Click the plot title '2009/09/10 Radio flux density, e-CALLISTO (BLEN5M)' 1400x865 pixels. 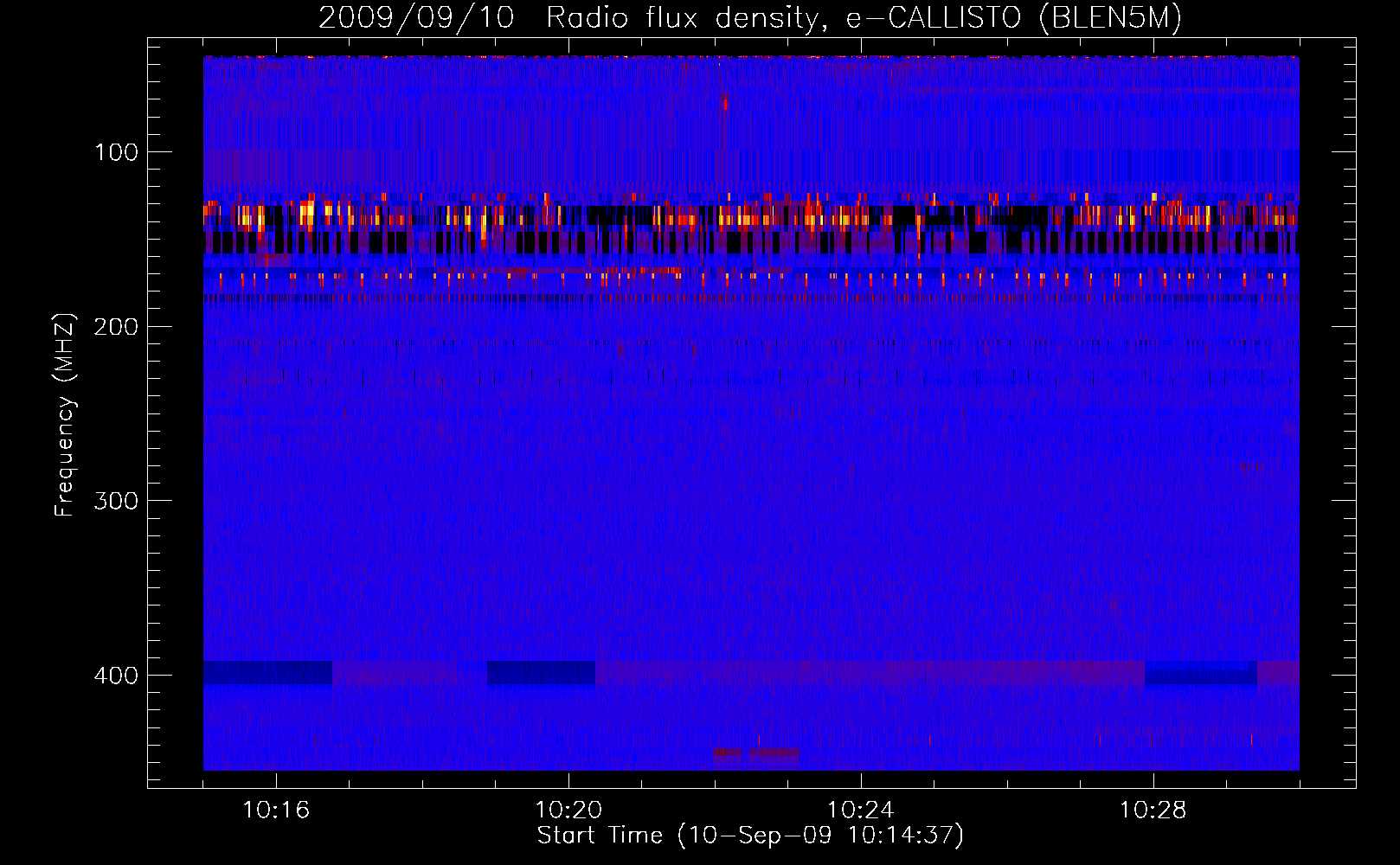pyautogui.click(x=750, y=17)
